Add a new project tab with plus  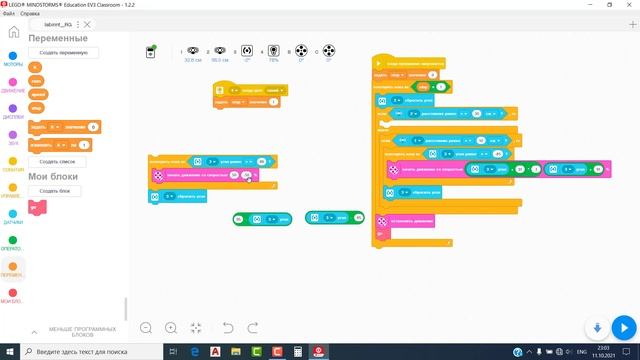pos(632,24)
